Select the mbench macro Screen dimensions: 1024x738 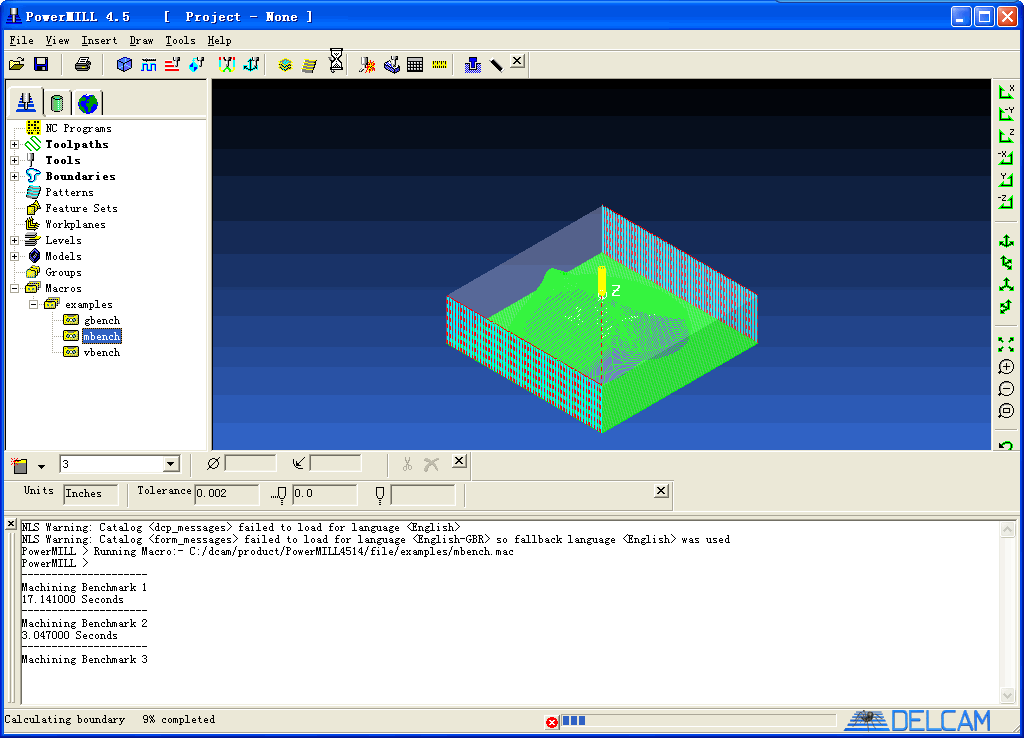[102, 336]
